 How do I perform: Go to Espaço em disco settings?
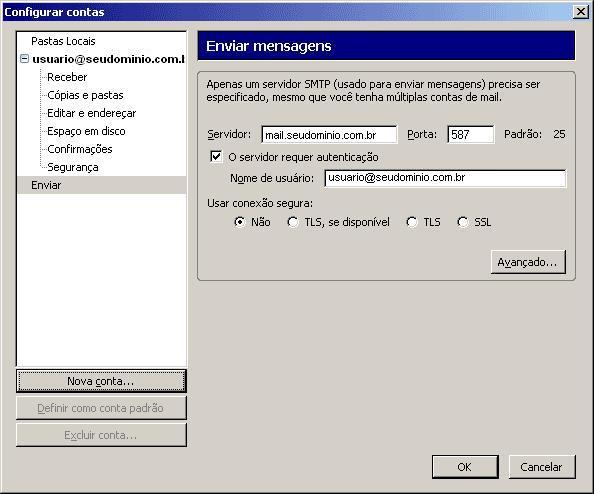(86, 131)
